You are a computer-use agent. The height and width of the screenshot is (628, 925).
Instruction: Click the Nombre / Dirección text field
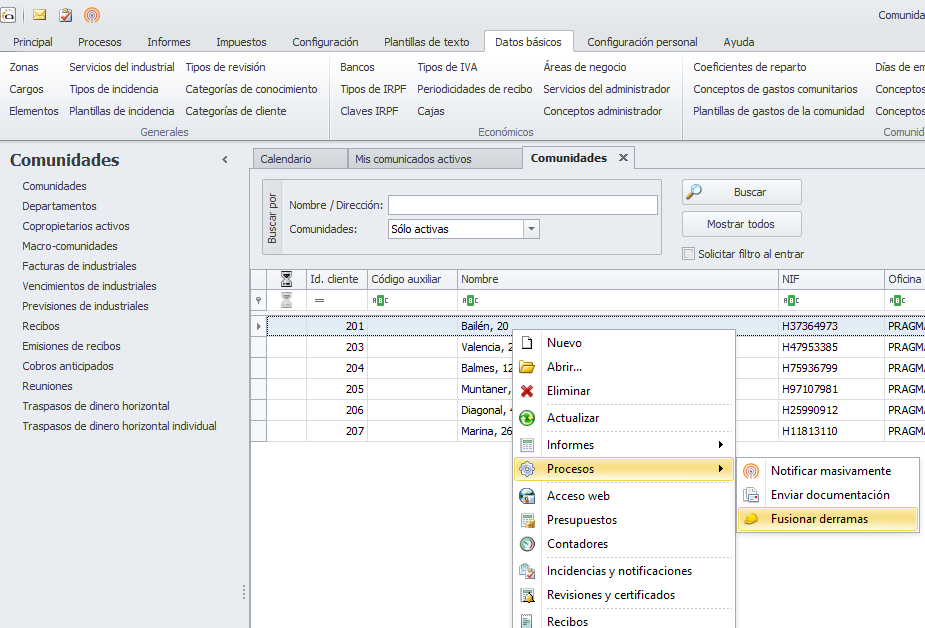coord(522,205)
